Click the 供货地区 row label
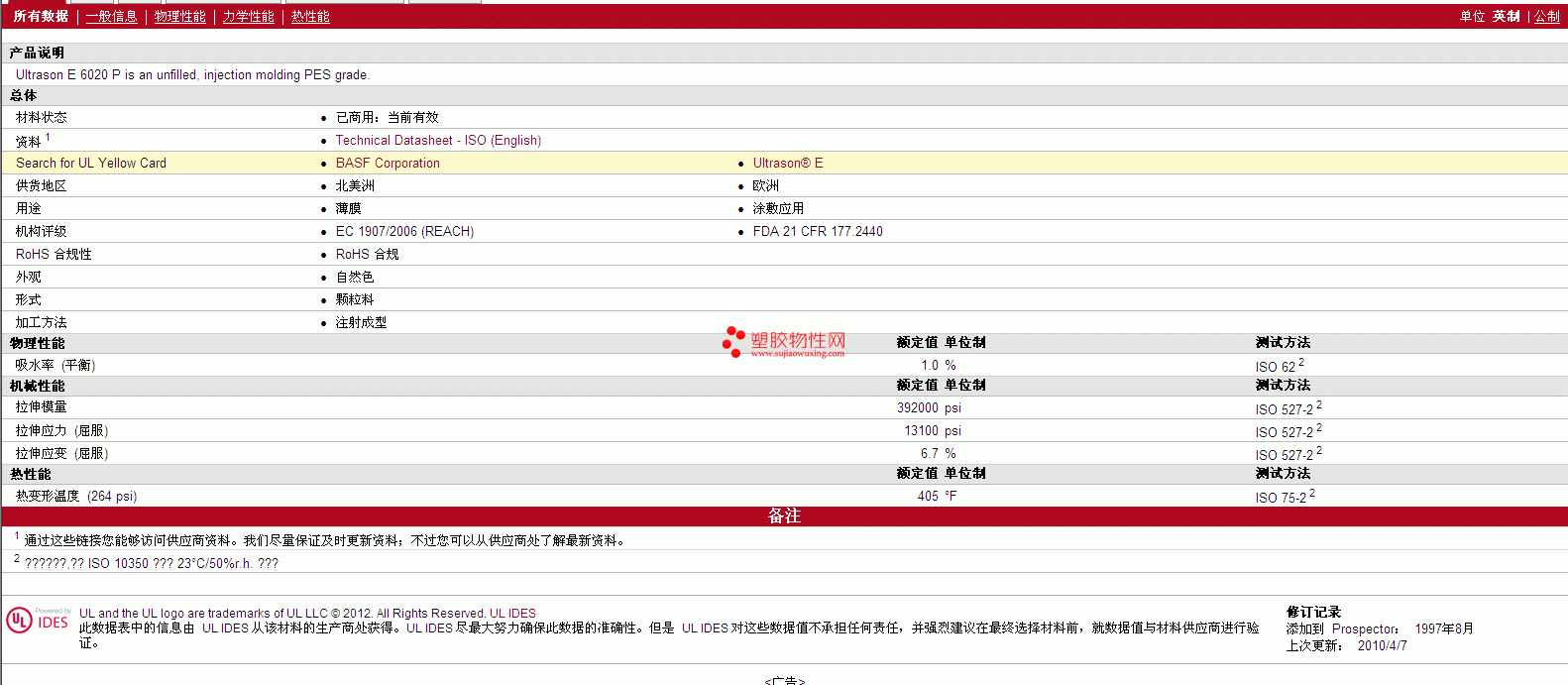The width and height of the screenshot is (1568, 685). point(42,186)
